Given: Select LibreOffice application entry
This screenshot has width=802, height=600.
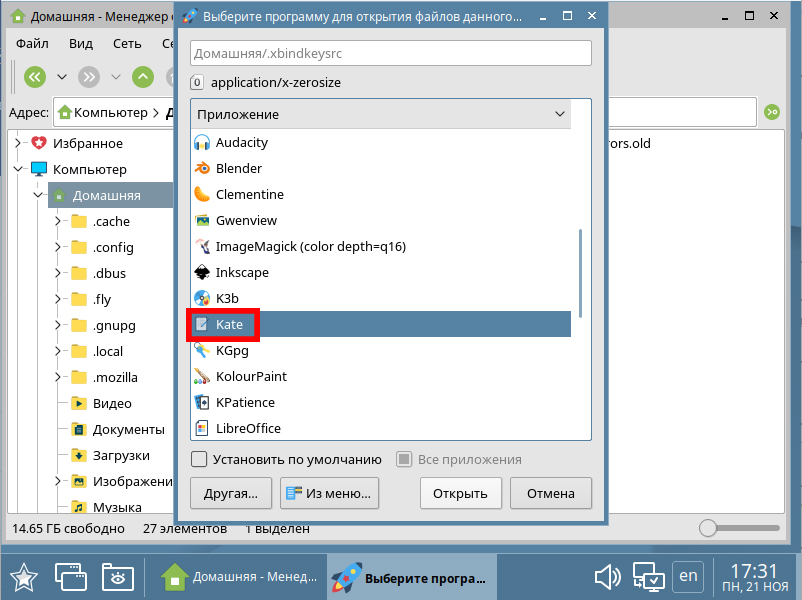Looking at the screenshot, I should [x=248, y=428].
